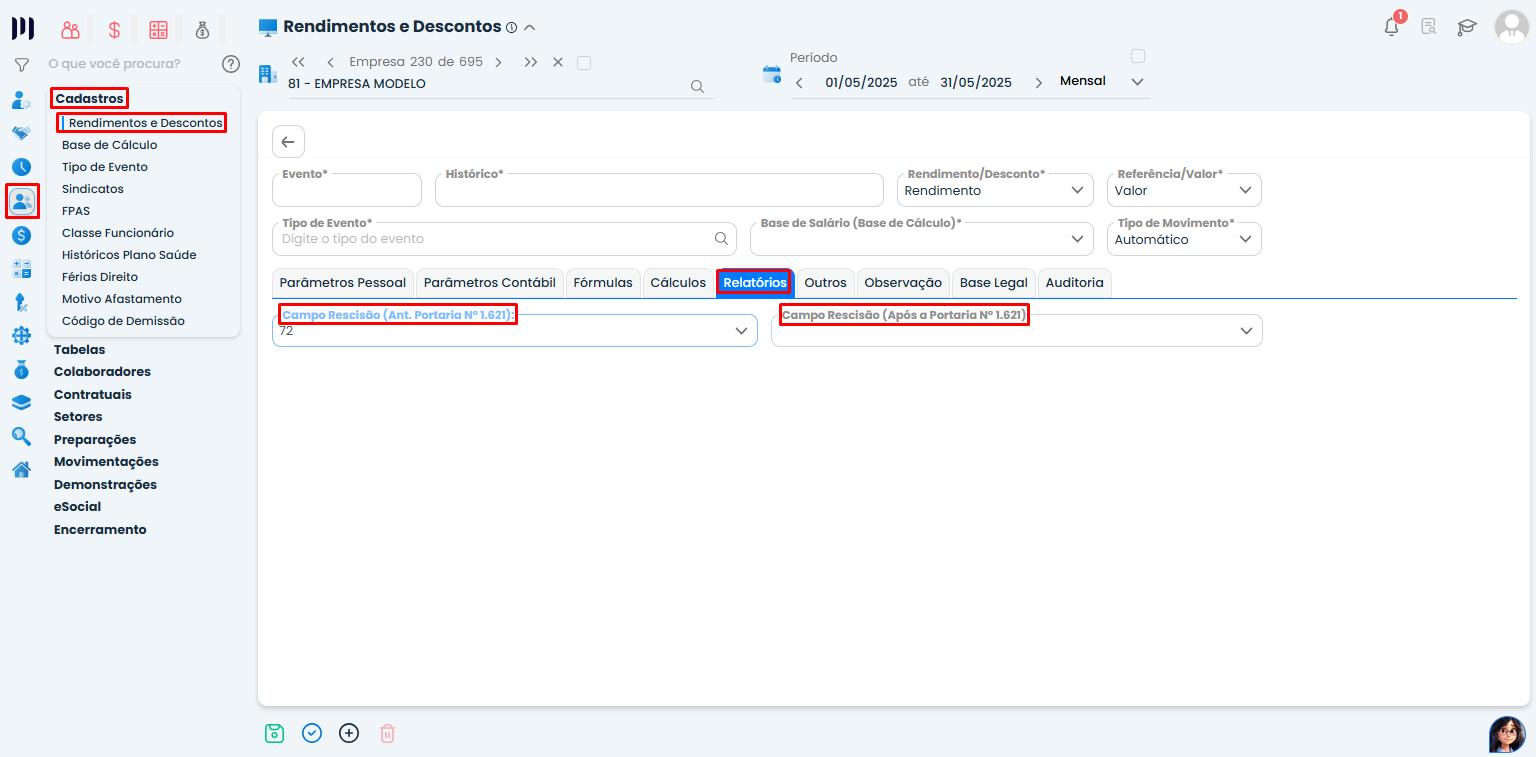
Task: Click the green save icon at bottom
Action: (275, 733)
